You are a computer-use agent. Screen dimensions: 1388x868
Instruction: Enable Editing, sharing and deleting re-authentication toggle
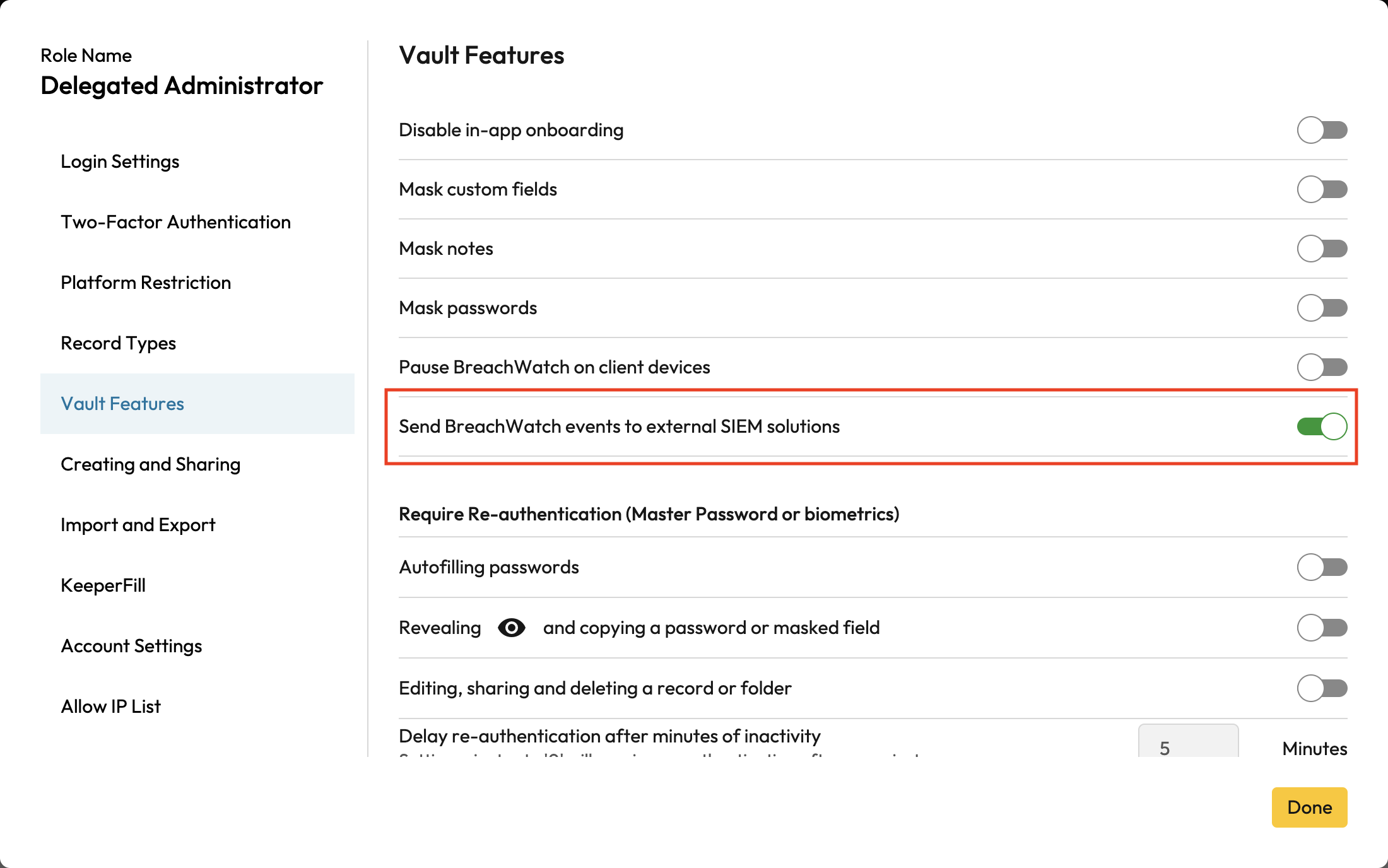pos(1322,688)
